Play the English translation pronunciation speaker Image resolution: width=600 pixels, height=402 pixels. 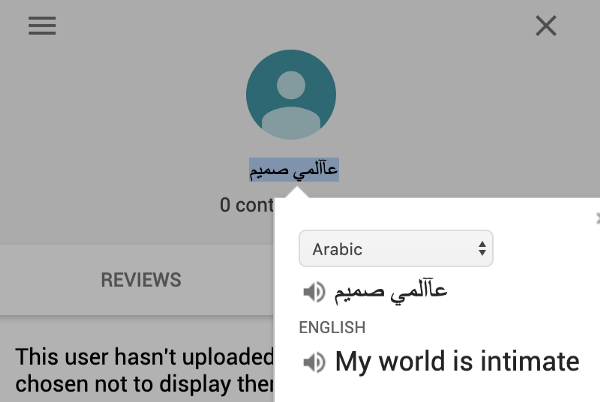pyautogui.click(x=314, y=362)
